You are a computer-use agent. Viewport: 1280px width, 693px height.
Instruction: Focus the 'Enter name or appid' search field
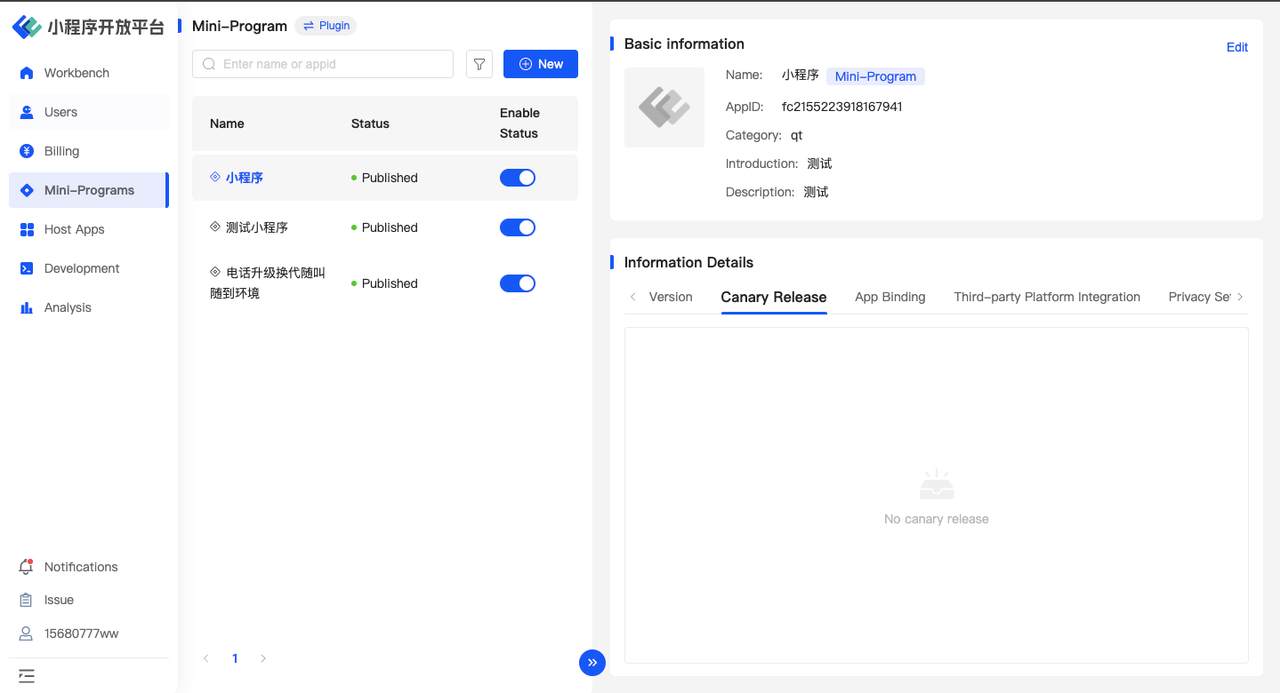pos(323,64)
